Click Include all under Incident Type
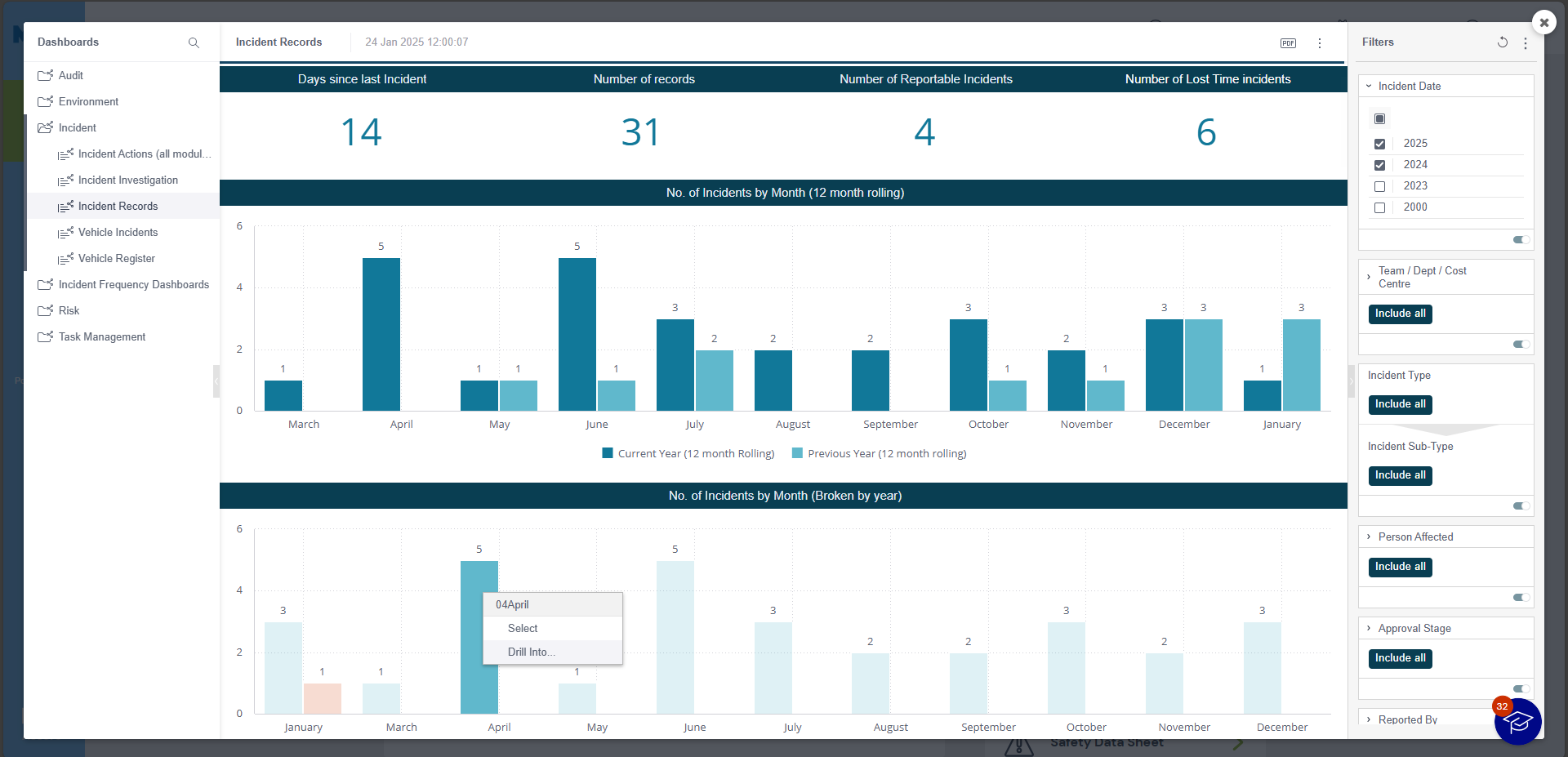 click(x=1400, y=404)
